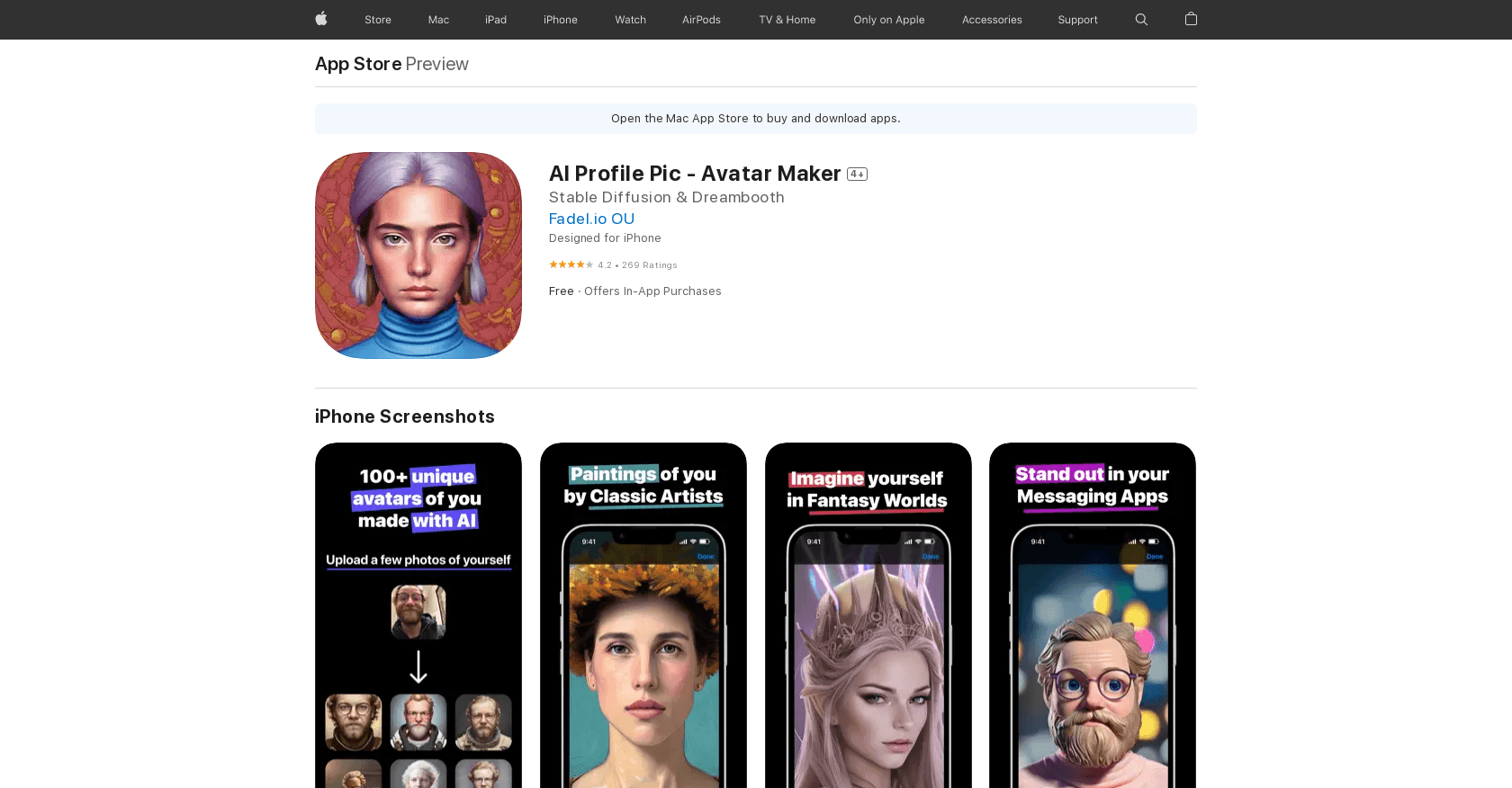Click 'Offers In-App Purchases' text
The image size is (1512, 788).
click(x=652, y=291)
